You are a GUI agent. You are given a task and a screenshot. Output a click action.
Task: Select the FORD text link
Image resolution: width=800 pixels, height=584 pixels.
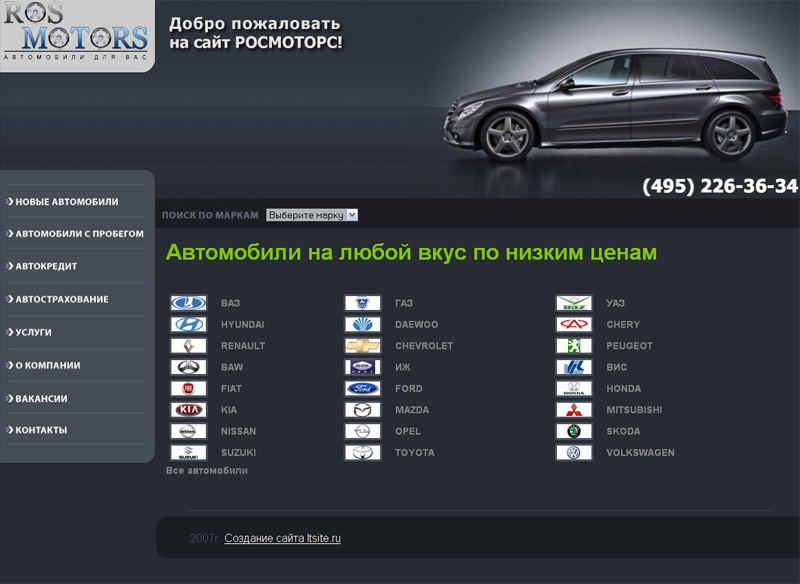point(409,389)
